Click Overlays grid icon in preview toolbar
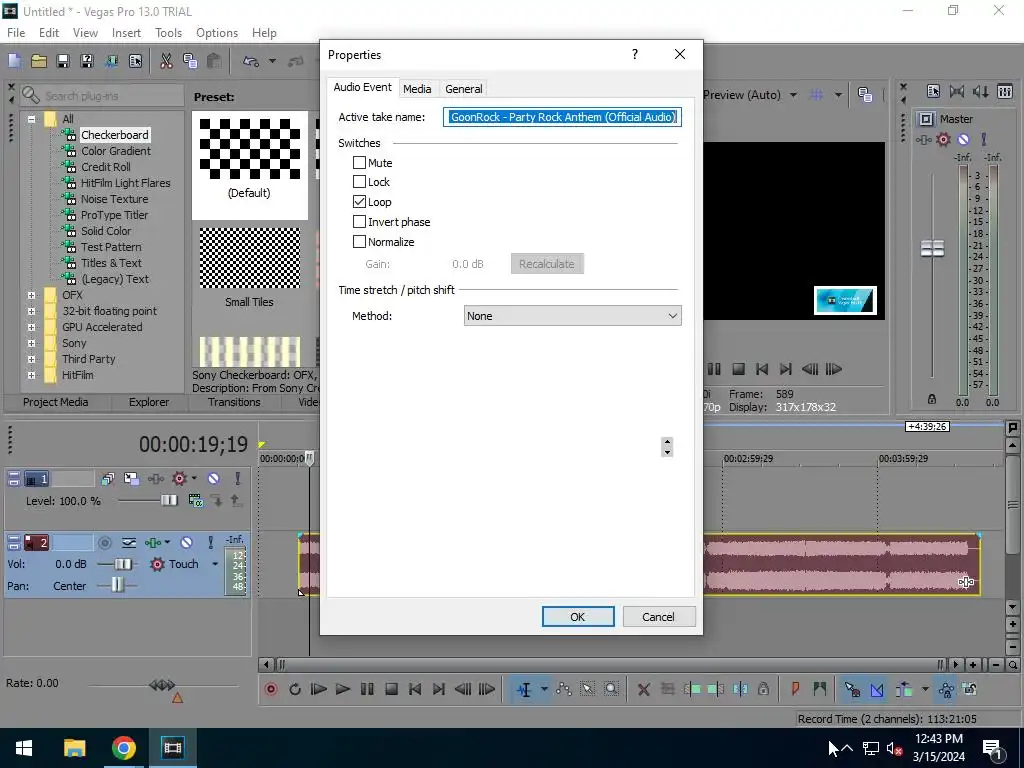This screenshot has height=768, width=1024. pyautogui.click(x=816, y=95)
